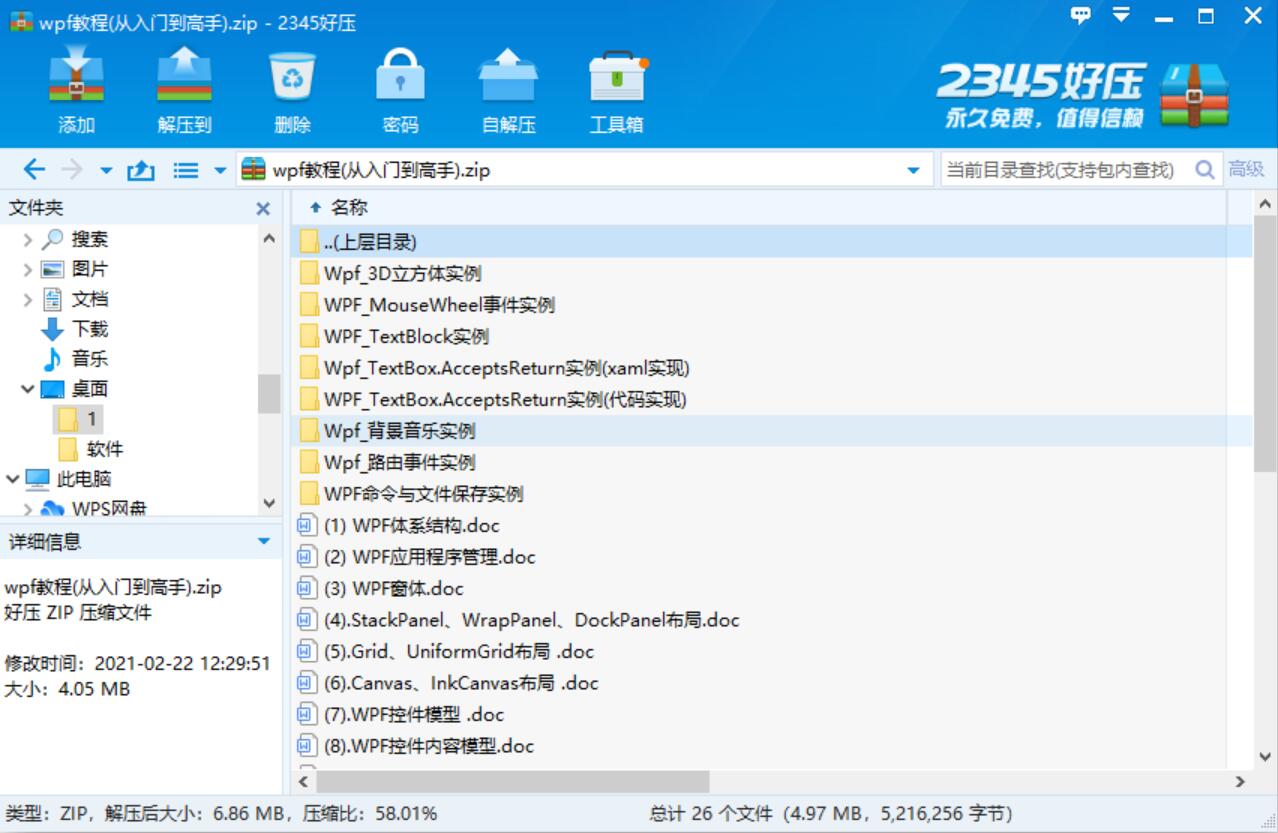1278x833 pixels.
Task: Select the AcceptsReturn实例(代码实现) folder
Action: point(772,399)
